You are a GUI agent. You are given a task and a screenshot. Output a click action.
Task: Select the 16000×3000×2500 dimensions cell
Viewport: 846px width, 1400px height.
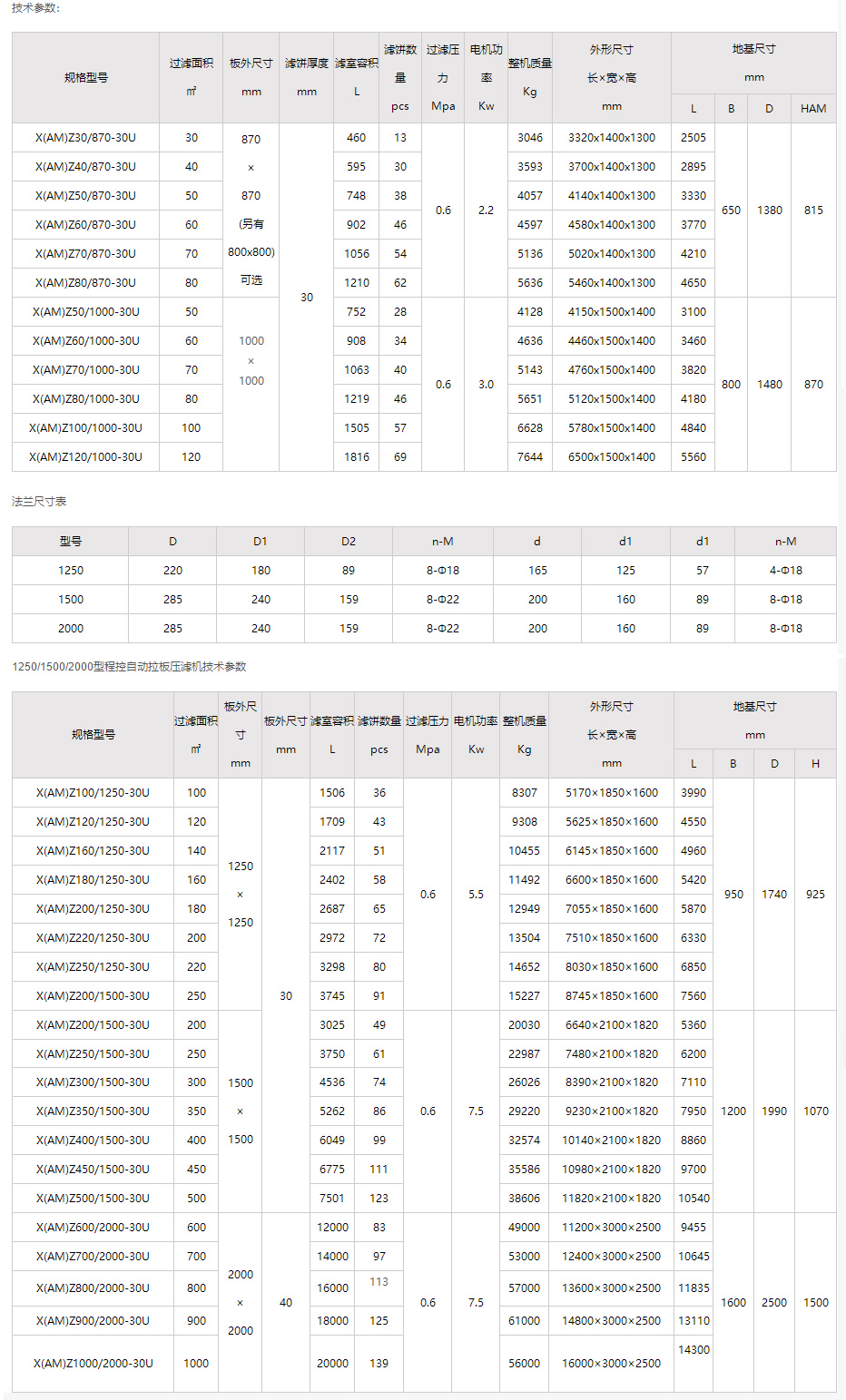tap(611, 1363)
